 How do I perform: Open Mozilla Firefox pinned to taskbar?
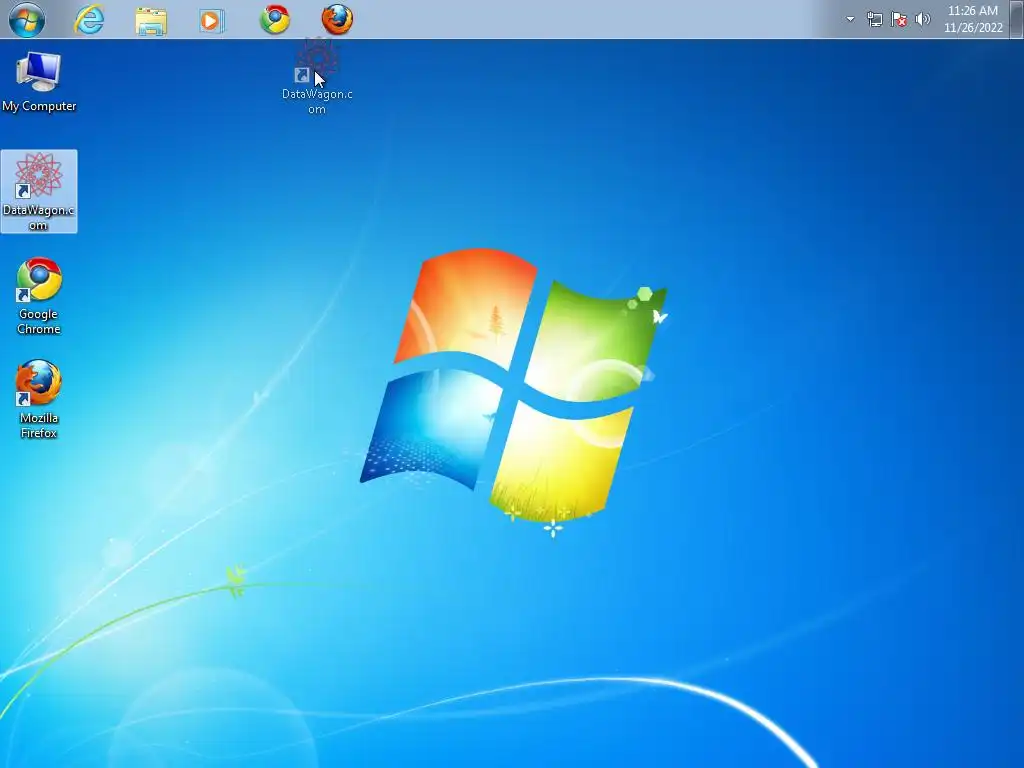(337, 20)
